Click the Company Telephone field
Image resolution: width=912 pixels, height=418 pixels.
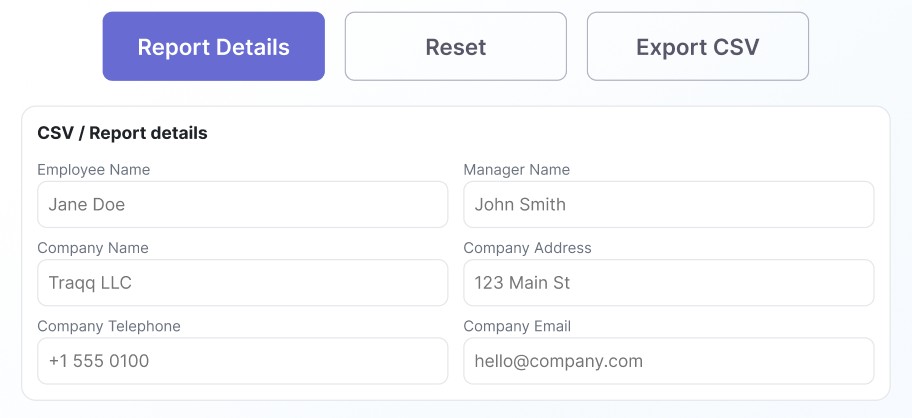point(242,361)
